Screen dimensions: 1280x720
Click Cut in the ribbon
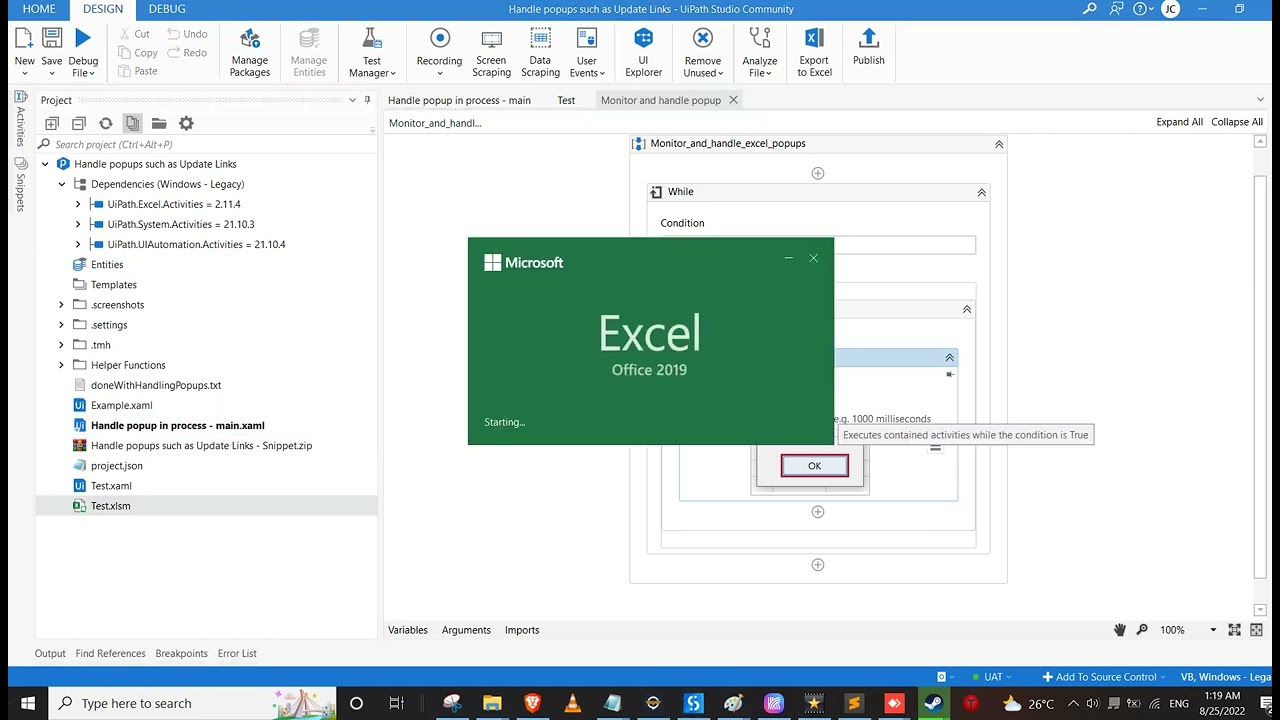(x=134, y=34)
